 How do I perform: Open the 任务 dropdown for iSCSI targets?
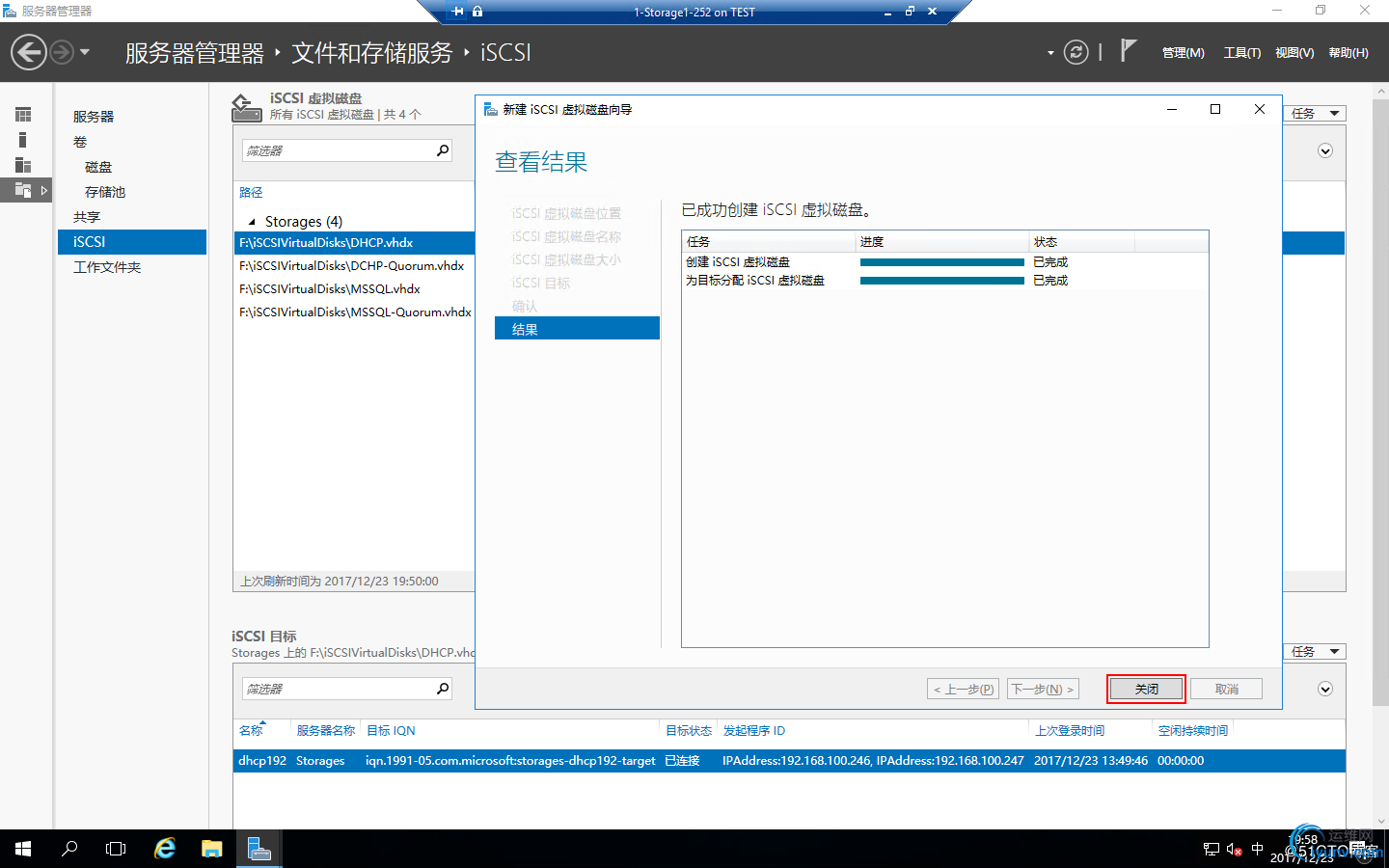pos(1315,652)
